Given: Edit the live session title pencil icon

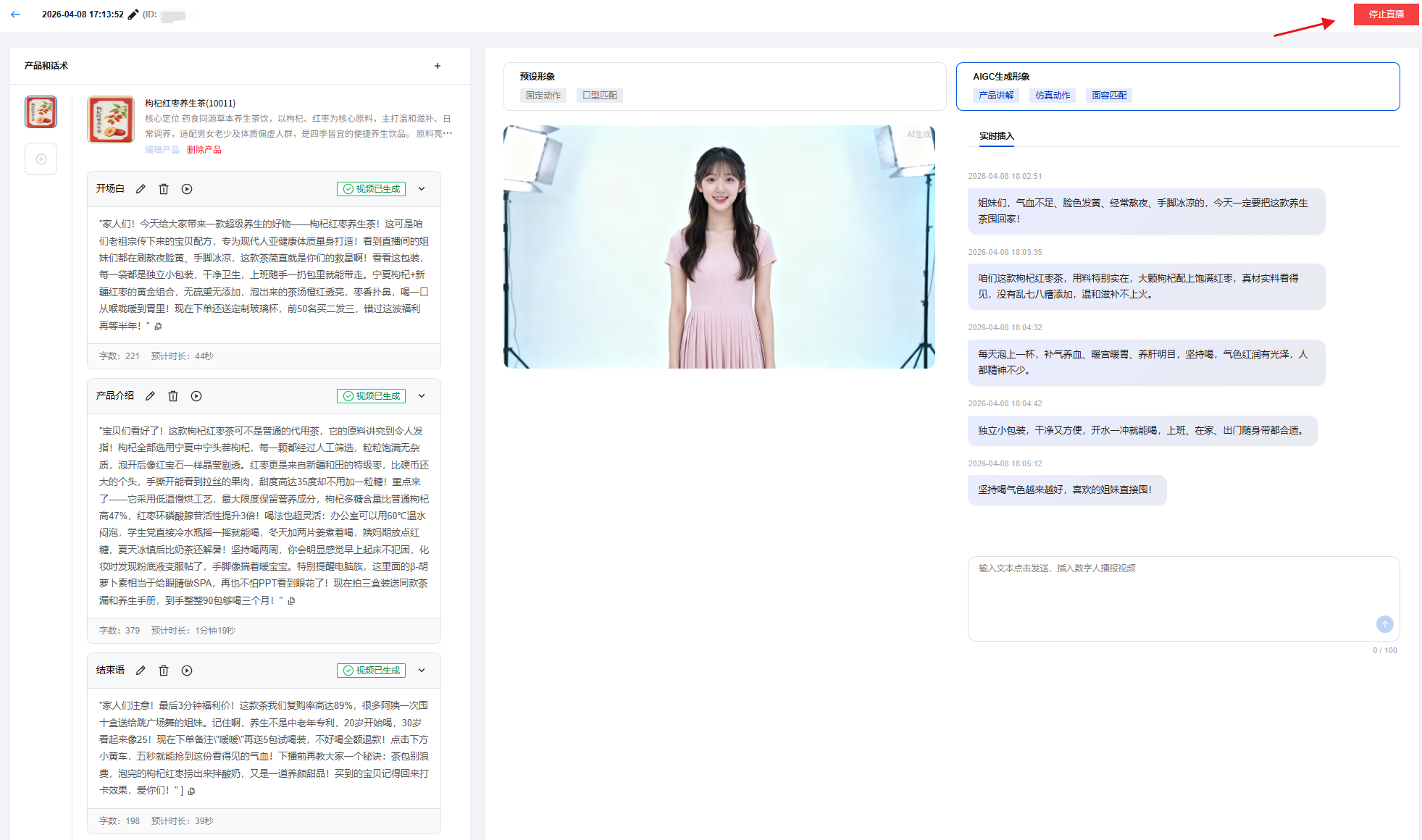Looking at the screenshot, I should tap(133, 14).
